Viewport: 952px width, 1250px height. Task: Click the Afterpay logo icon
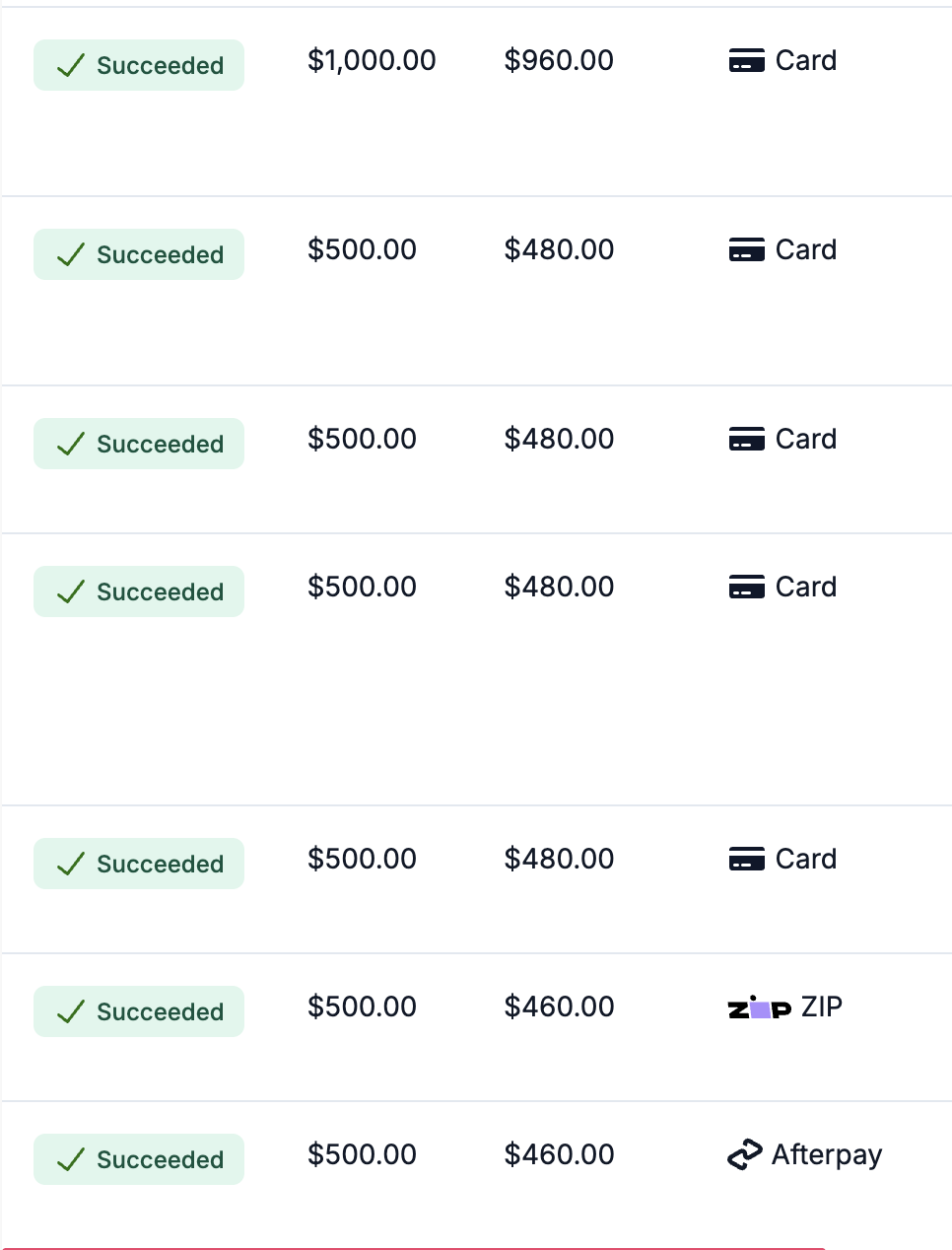[745, 1154]
